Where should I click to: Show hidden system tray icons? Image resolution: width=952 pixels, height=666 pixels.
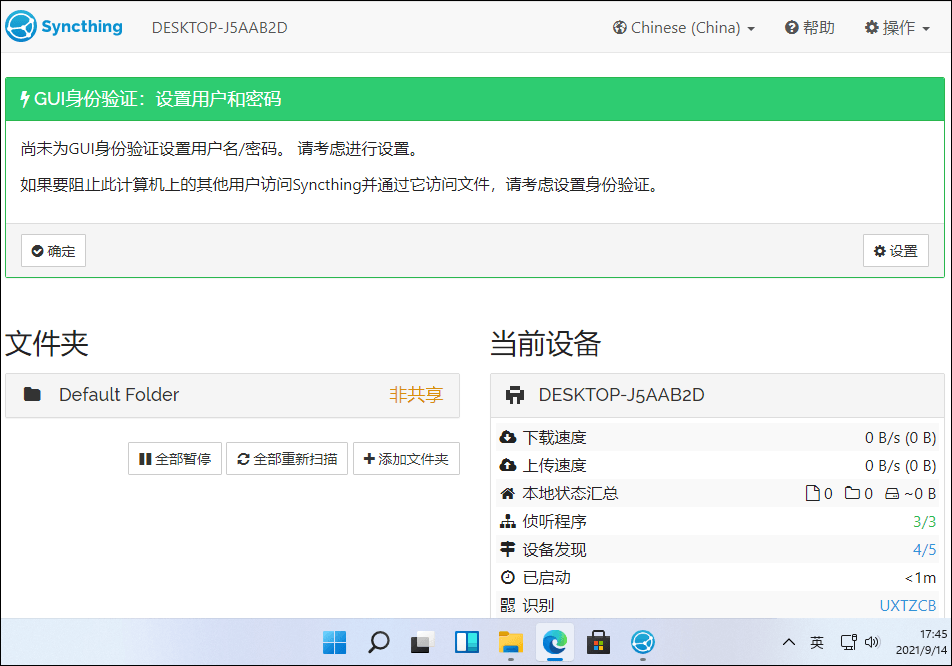pyautogui.click(x=789, y=642)
